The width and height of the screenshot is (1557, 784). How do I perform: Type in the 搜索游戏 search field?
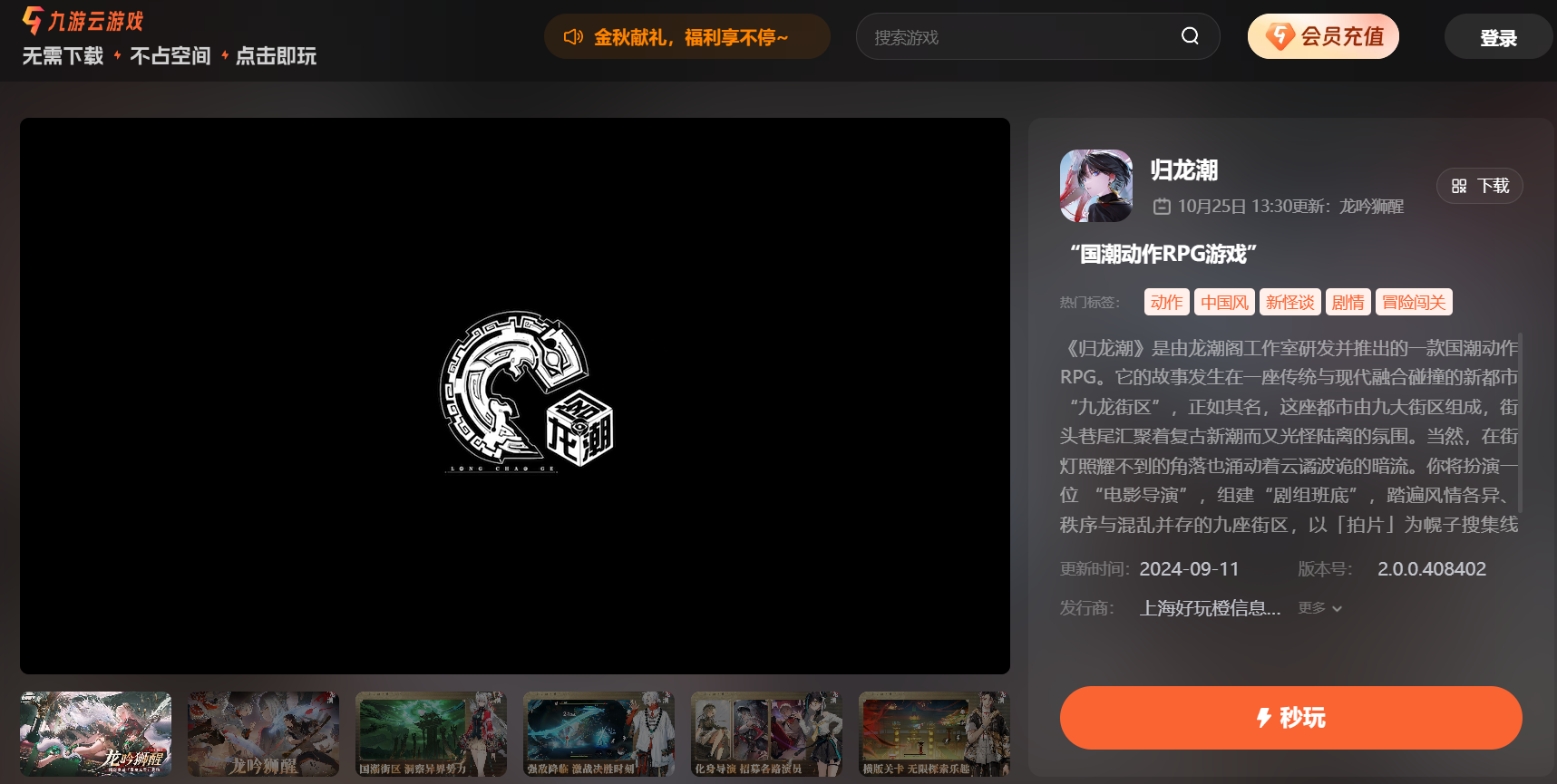1016,37
